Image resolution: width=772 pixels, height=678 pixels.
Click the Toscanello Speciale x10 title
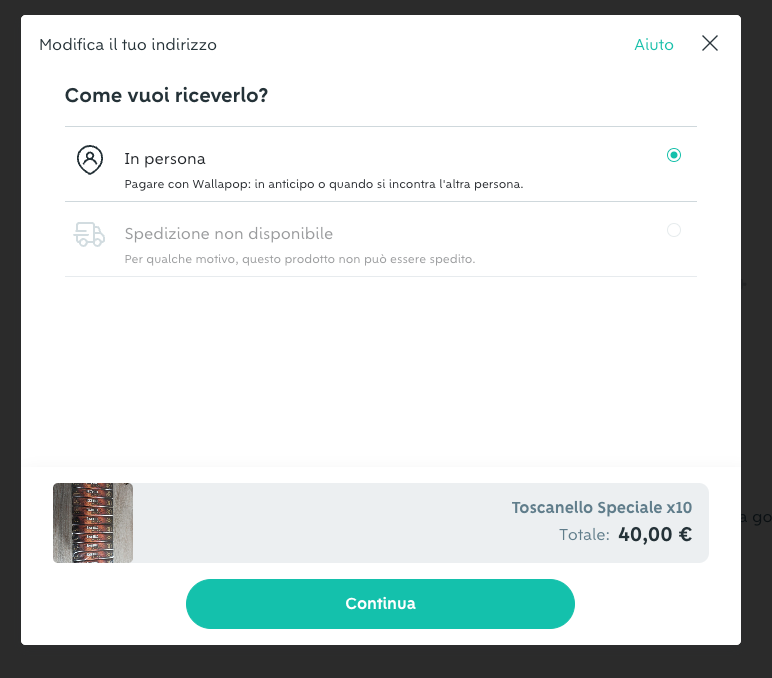(x=602, y=507)
